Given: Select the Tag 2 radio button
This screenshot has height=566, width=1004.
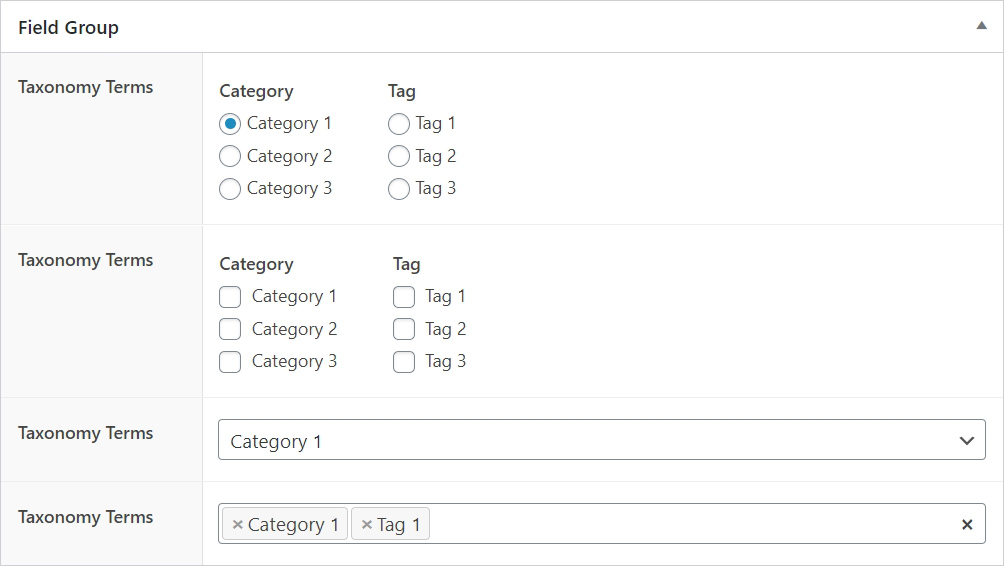Looking at the screenshot, I should click(x=399, y=156).
